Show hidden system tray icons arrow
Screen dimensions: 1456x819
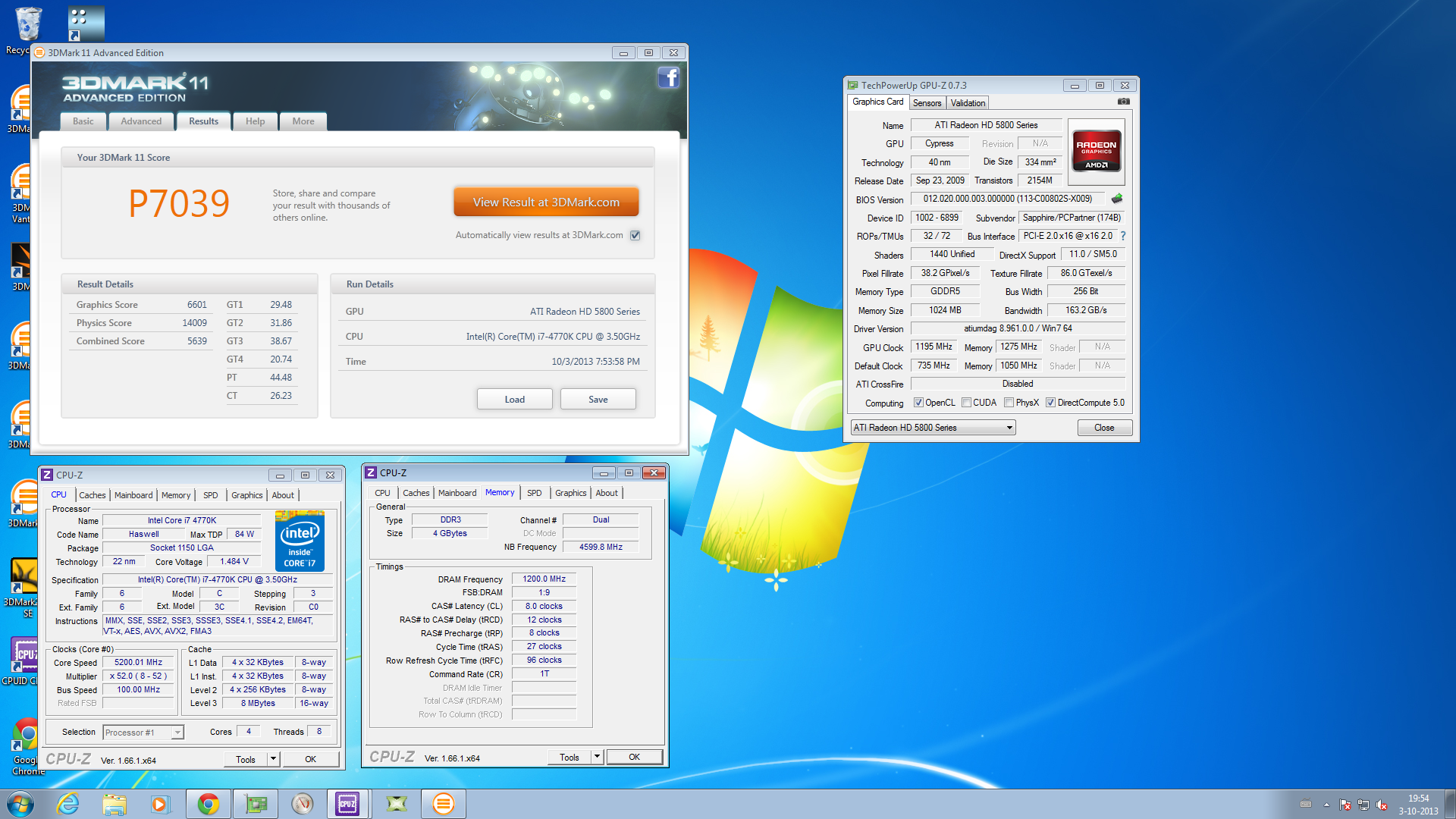[1326, 805]
